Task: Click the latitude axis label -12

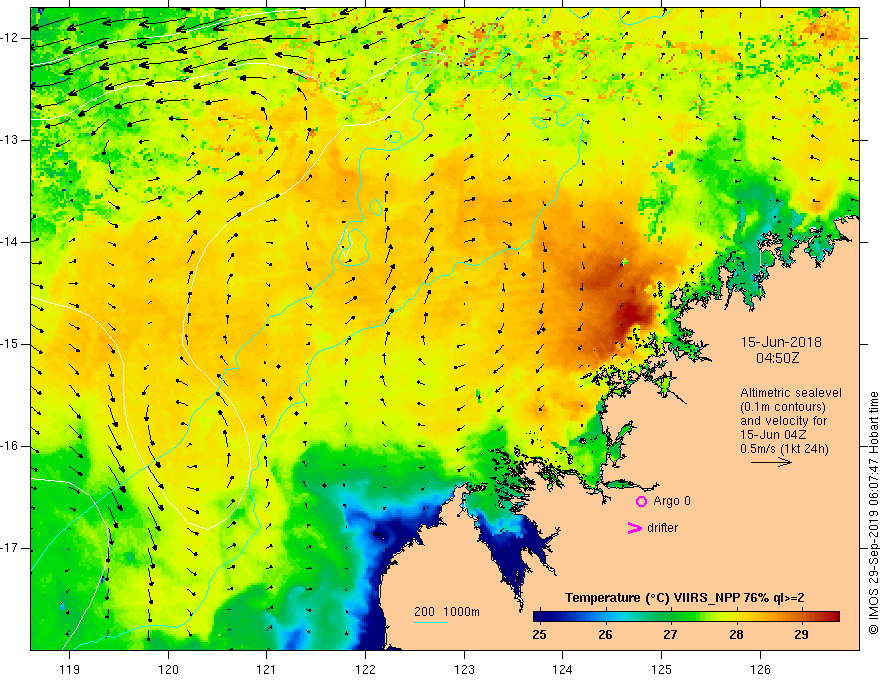Action: coord(11,38)
